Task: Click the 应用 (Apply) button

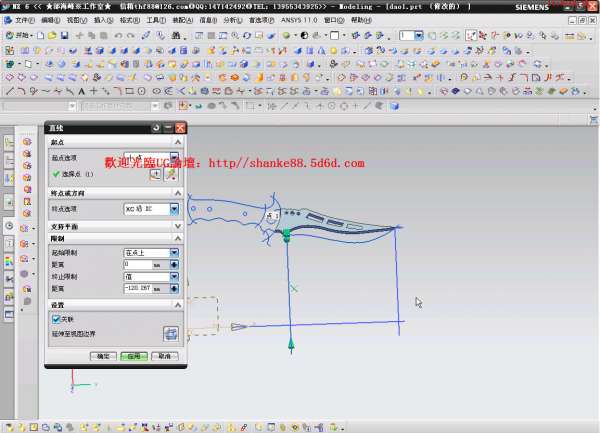Action: point(133,355)
